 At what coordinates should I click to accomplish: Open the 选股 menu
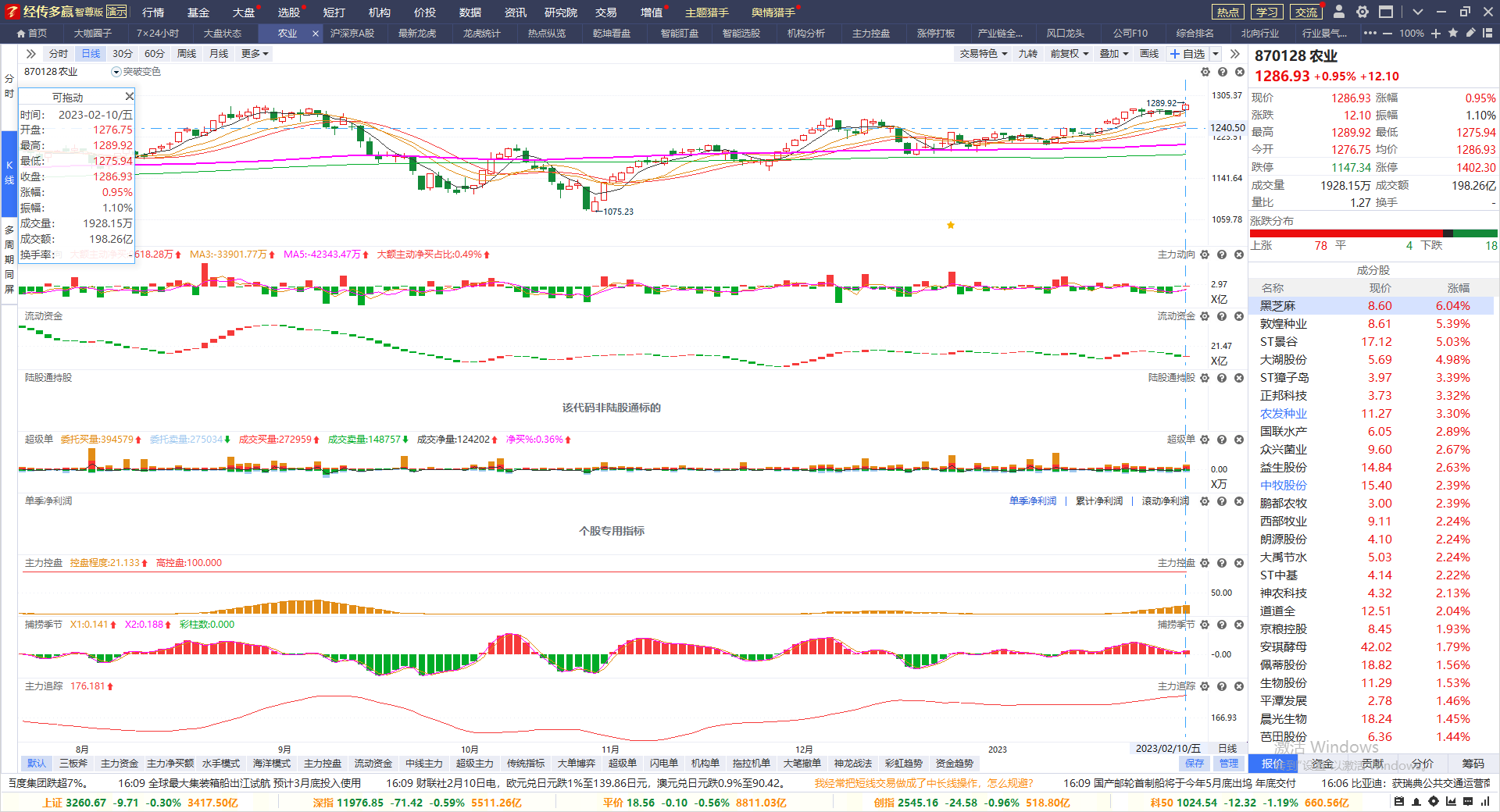coord(289,12)
